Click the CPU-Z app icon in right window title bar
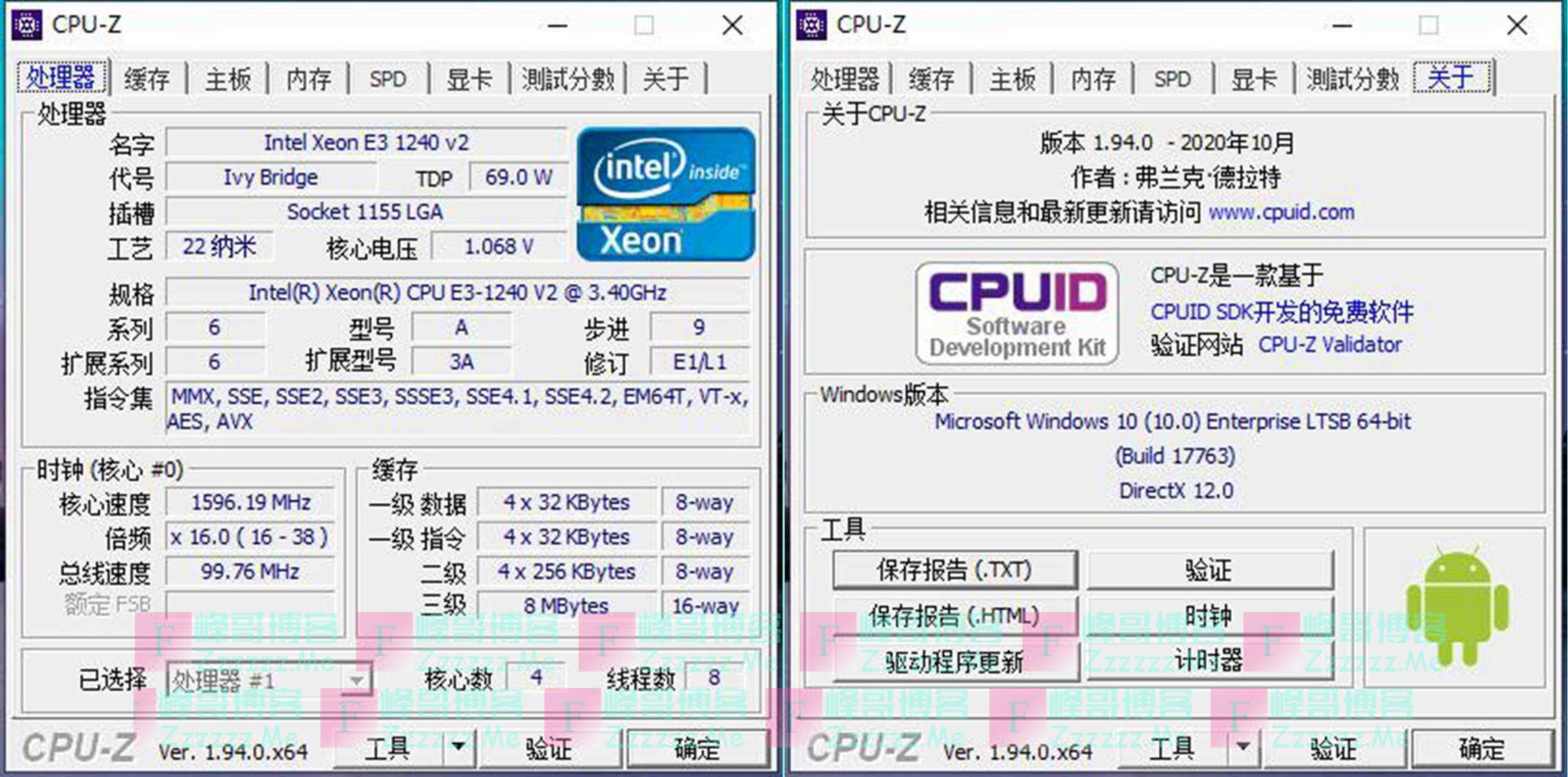The image size is (1568, 777). point(811,25)
